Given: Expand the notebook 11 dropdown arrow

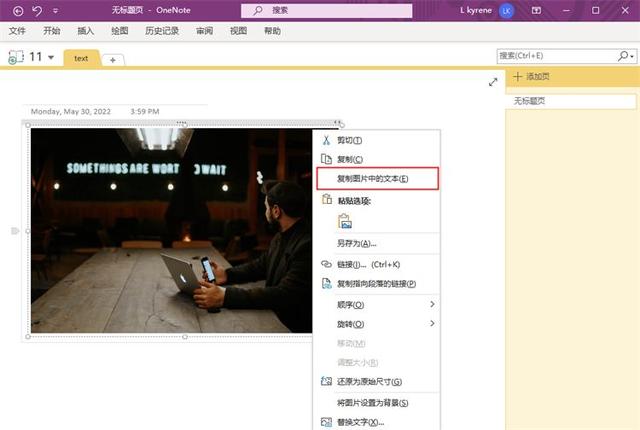Looking at the screenshot, I should (x=51, y=57).
